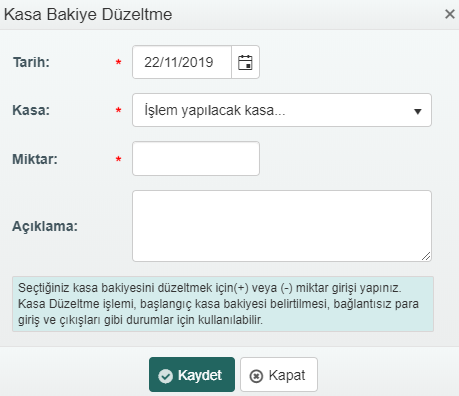Image resolution: width=459 pixels, height=396 pixels.
Task: Click the Tarih label
Action: point(31,62)
